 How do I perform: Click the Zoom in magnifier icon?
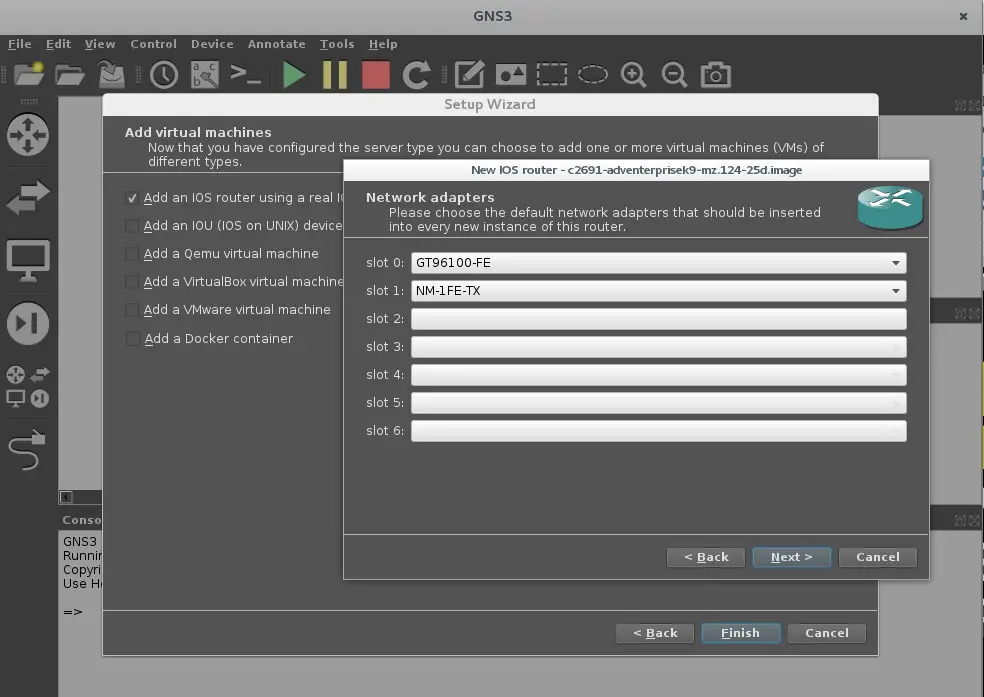[633, 75]
